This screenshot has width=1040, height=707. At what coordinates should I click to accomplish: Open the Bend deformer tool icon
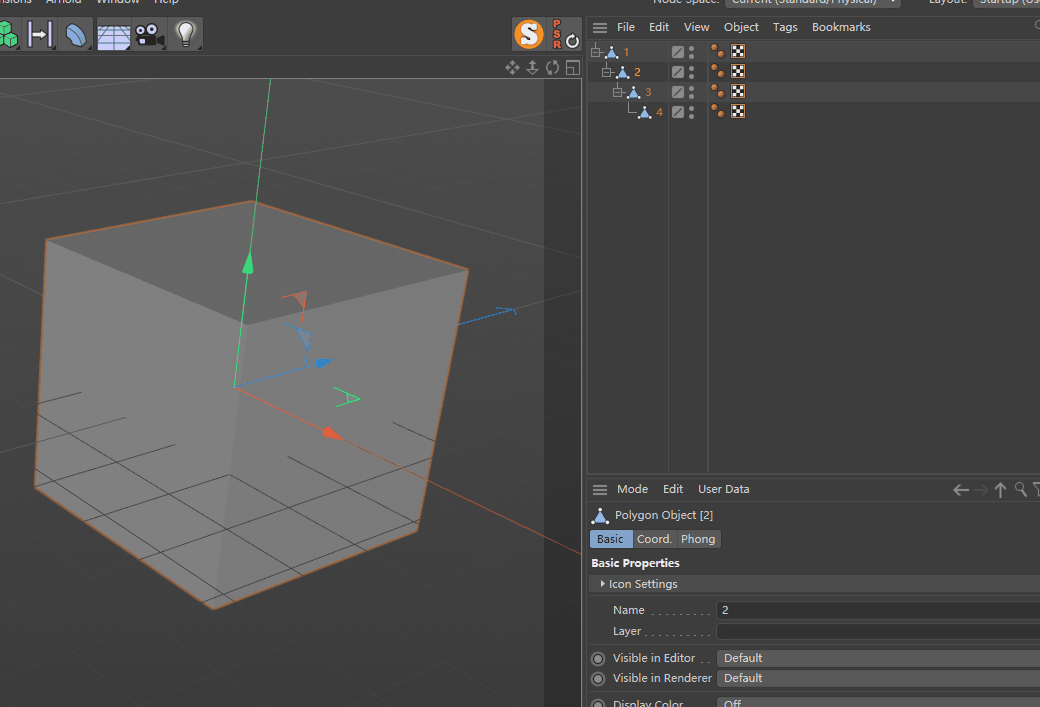[x=76, y=34]
